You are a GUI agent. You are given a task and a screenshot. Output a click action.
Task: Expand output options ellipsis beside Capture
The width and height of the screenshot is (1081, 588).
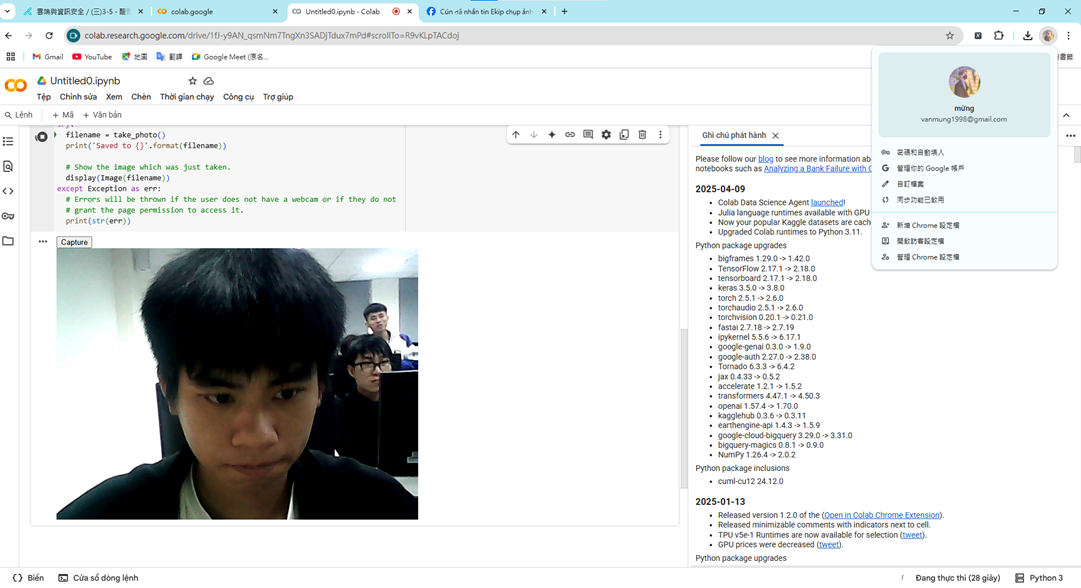(43, 242)
